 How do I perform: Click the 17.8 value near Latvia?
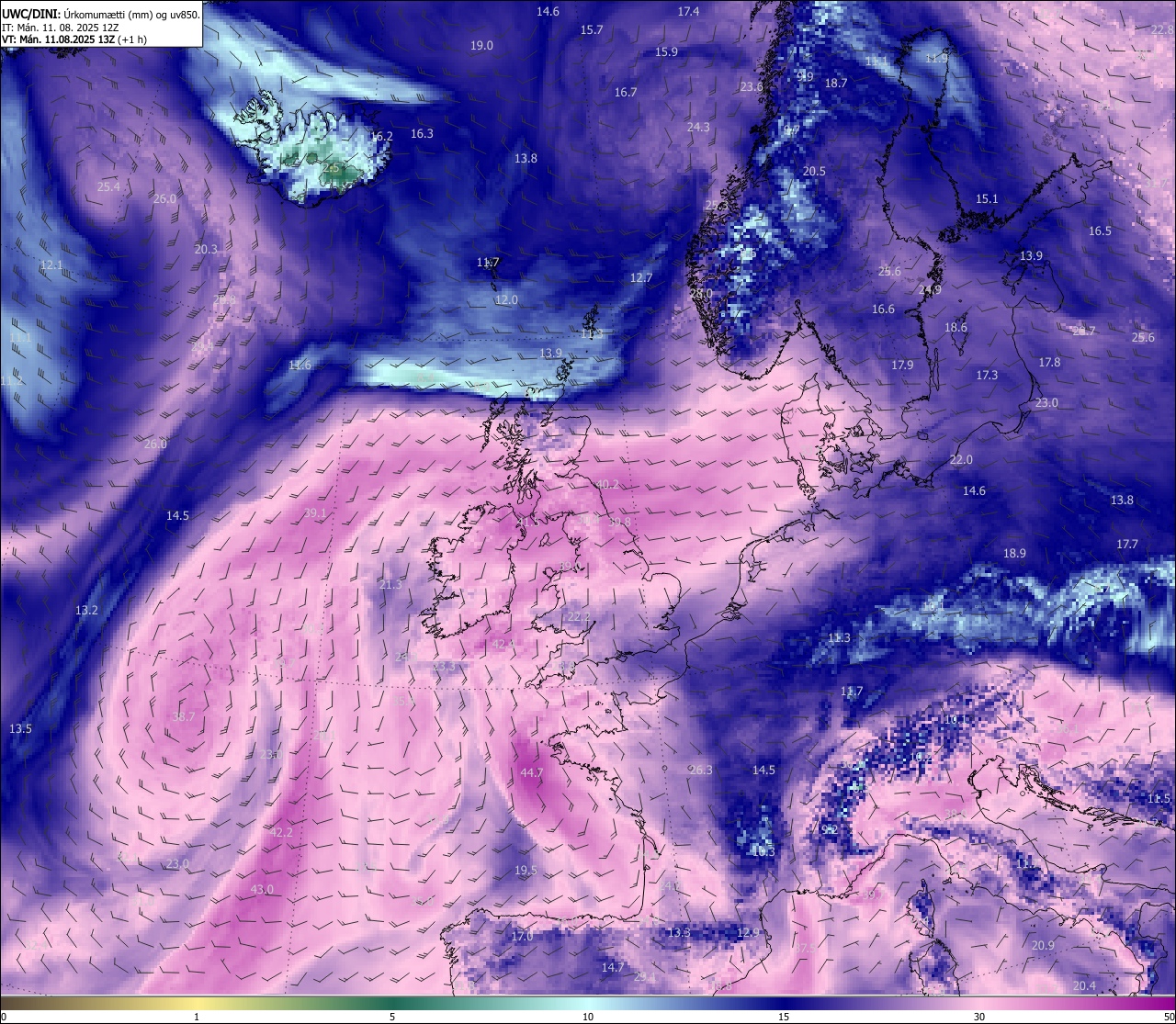[x=1049, y=363]
